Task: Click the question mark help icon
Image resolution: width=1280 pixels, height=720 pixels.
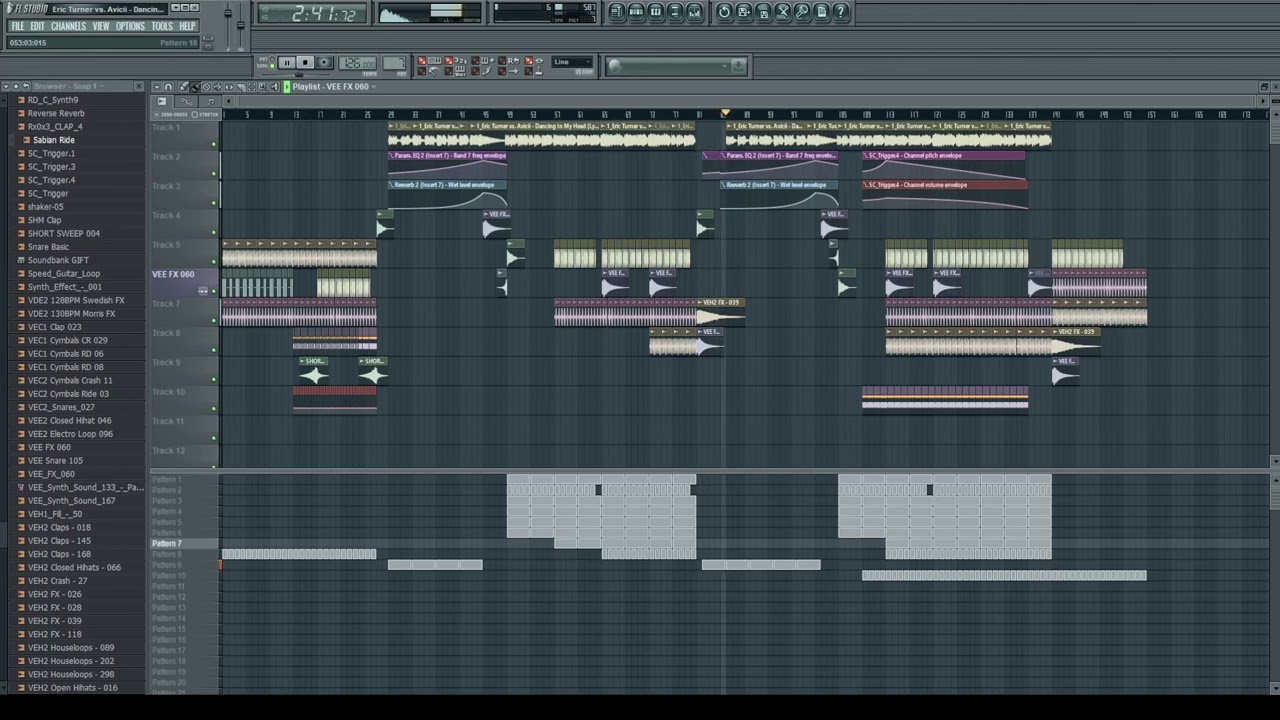Action: [x=840, y=12]
